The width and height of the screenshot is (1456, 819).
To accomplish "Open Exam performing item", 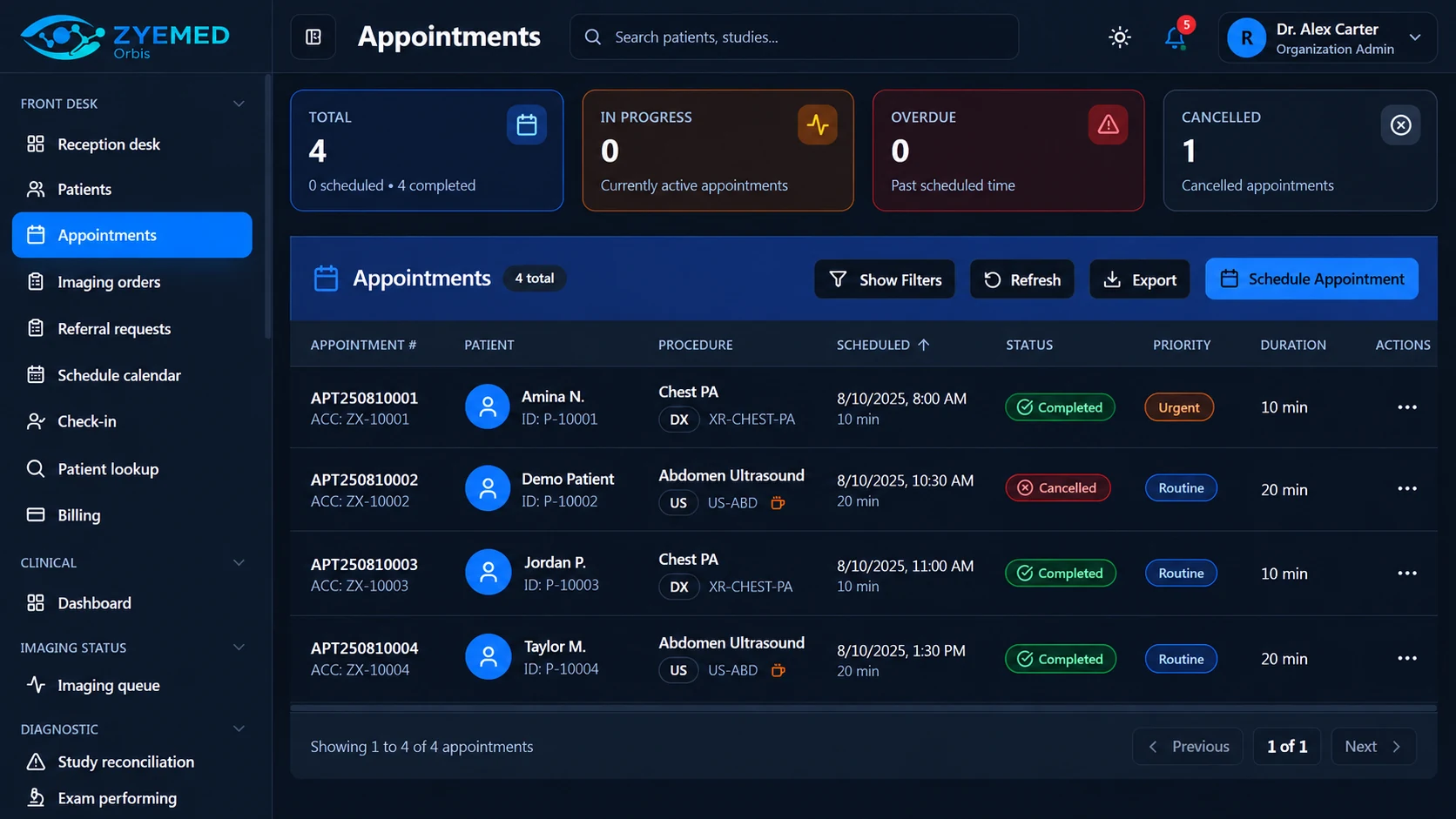I will pyautogui.click(x=132, y=798).
